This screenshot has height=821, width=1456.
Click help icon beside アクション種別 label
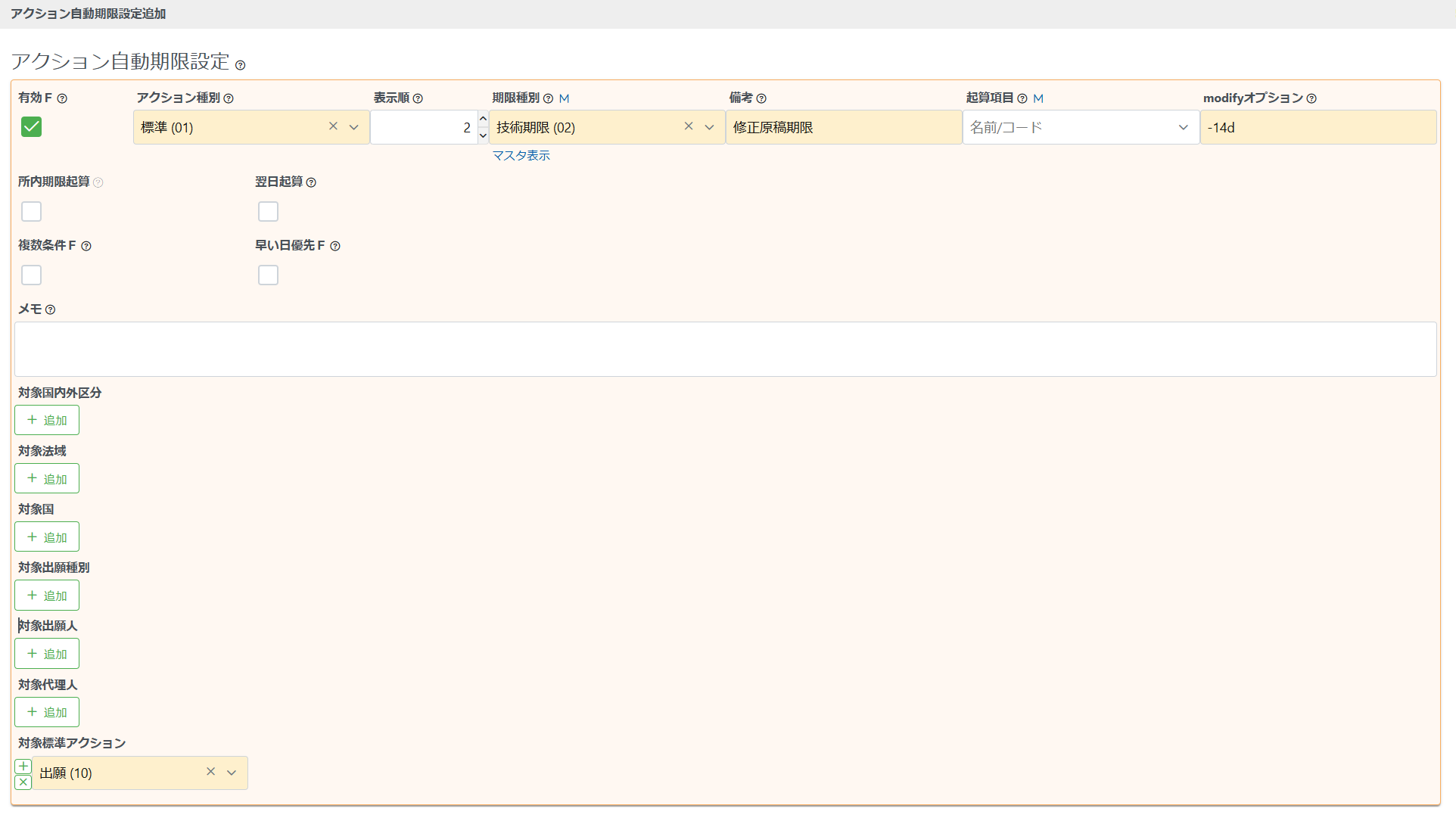tap(229, 98)
